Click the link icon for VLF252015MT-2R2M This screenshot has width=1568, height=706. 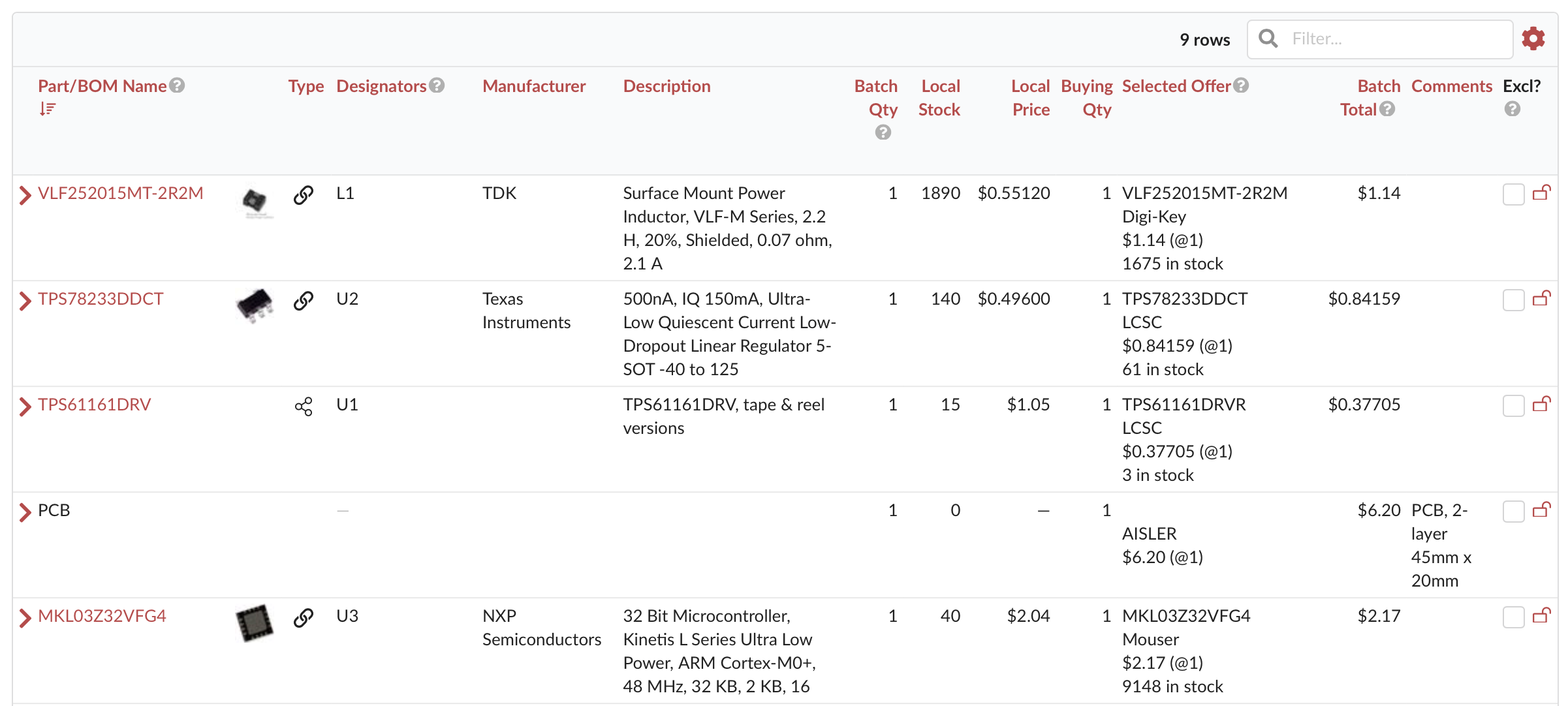(x=304, y=194)
